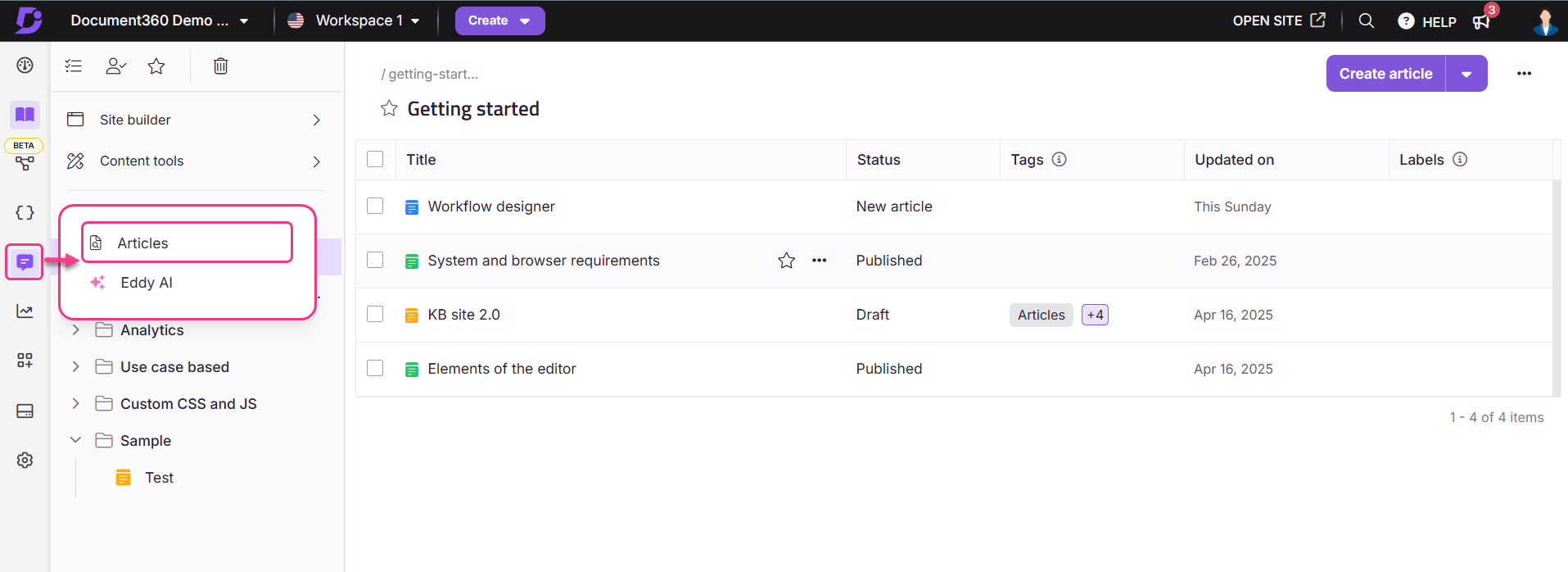The image size is (1568, 572).
Task: Open the Create article dropdown arrow
Action: (1466, 74)
